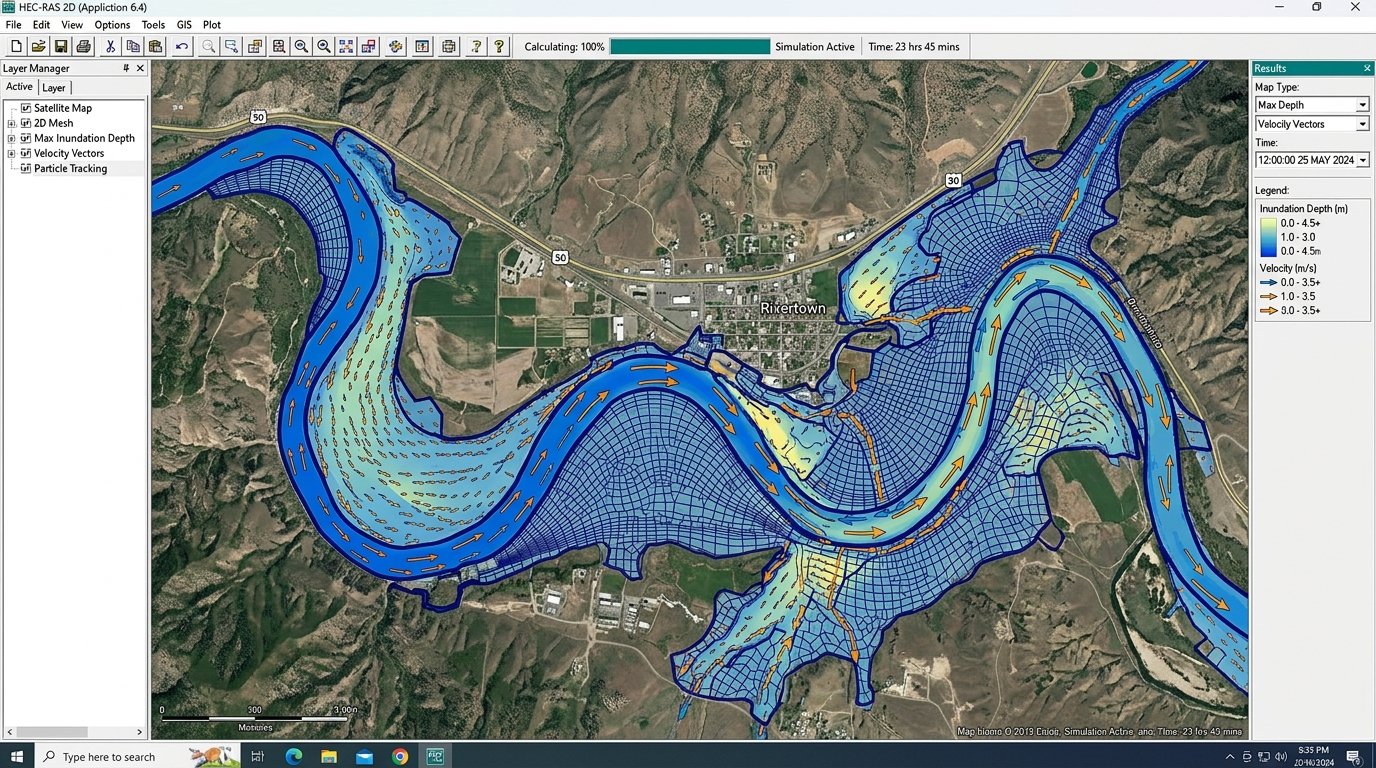
Task: Click the calculation progress bar
Action: click(690, 46)
